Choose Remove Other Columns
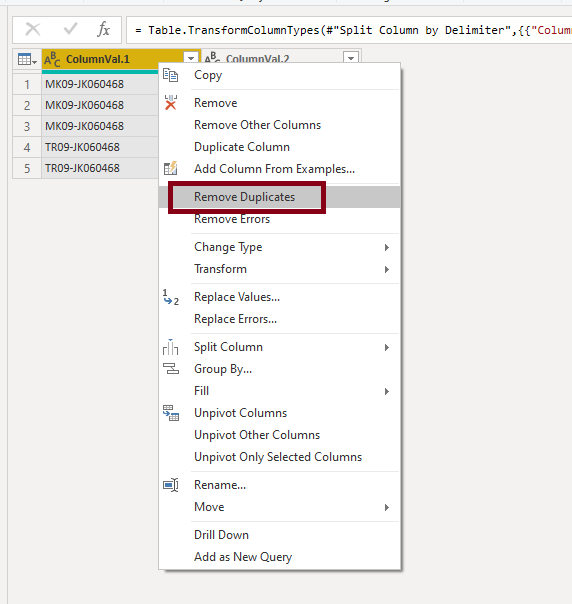The image size is (572, 604). pyautogui.click(x=280, y=125)
